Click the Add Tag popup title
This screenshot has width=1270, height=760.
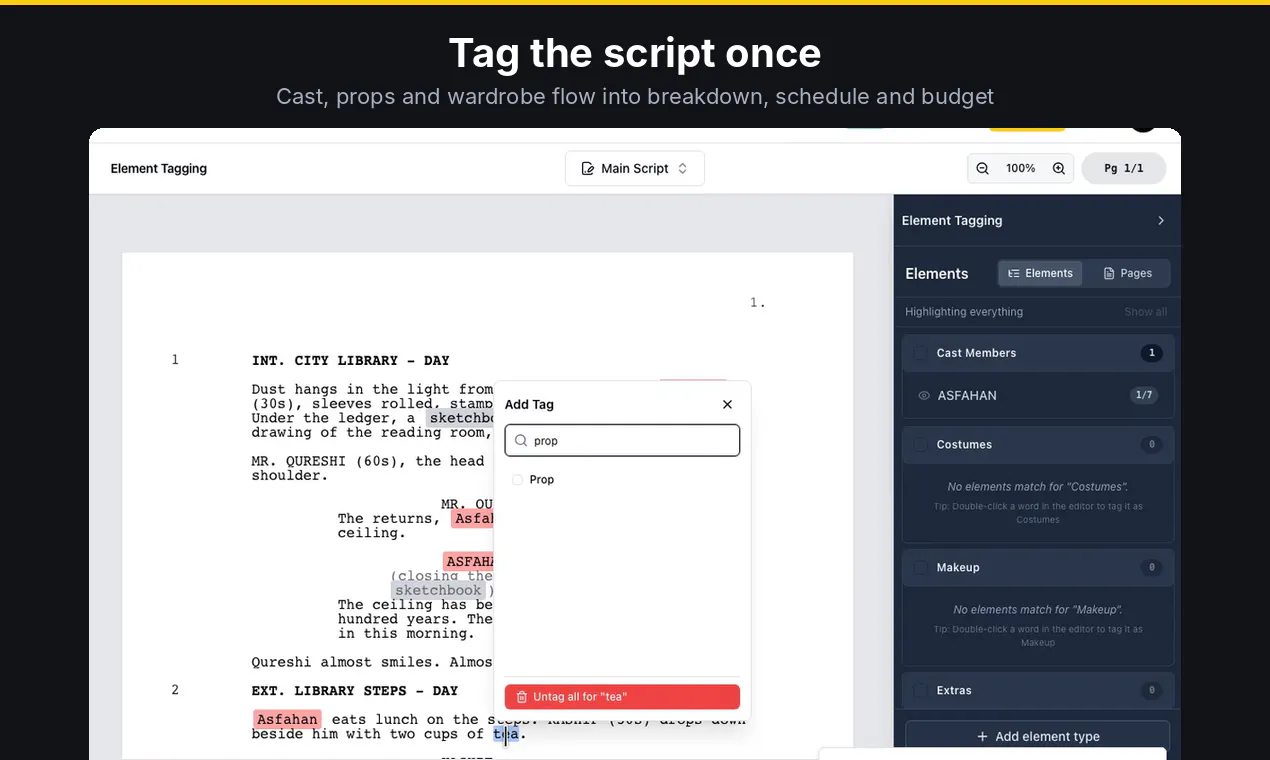coord(529,405)
